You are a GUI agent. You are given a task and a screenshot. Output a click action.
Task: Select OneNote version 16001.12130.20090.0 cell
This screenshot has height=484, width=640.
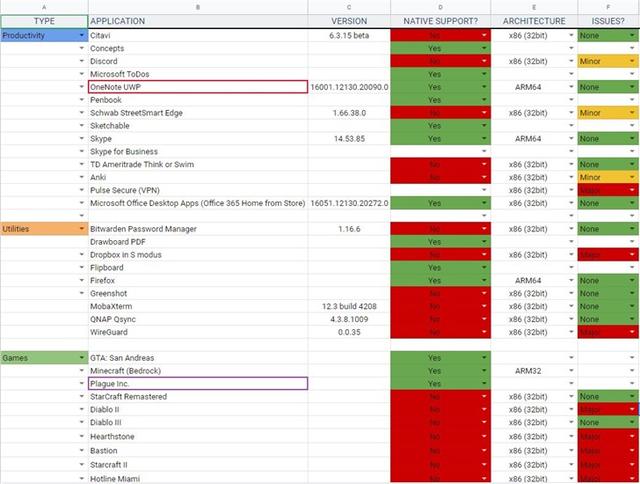(349, 87)
